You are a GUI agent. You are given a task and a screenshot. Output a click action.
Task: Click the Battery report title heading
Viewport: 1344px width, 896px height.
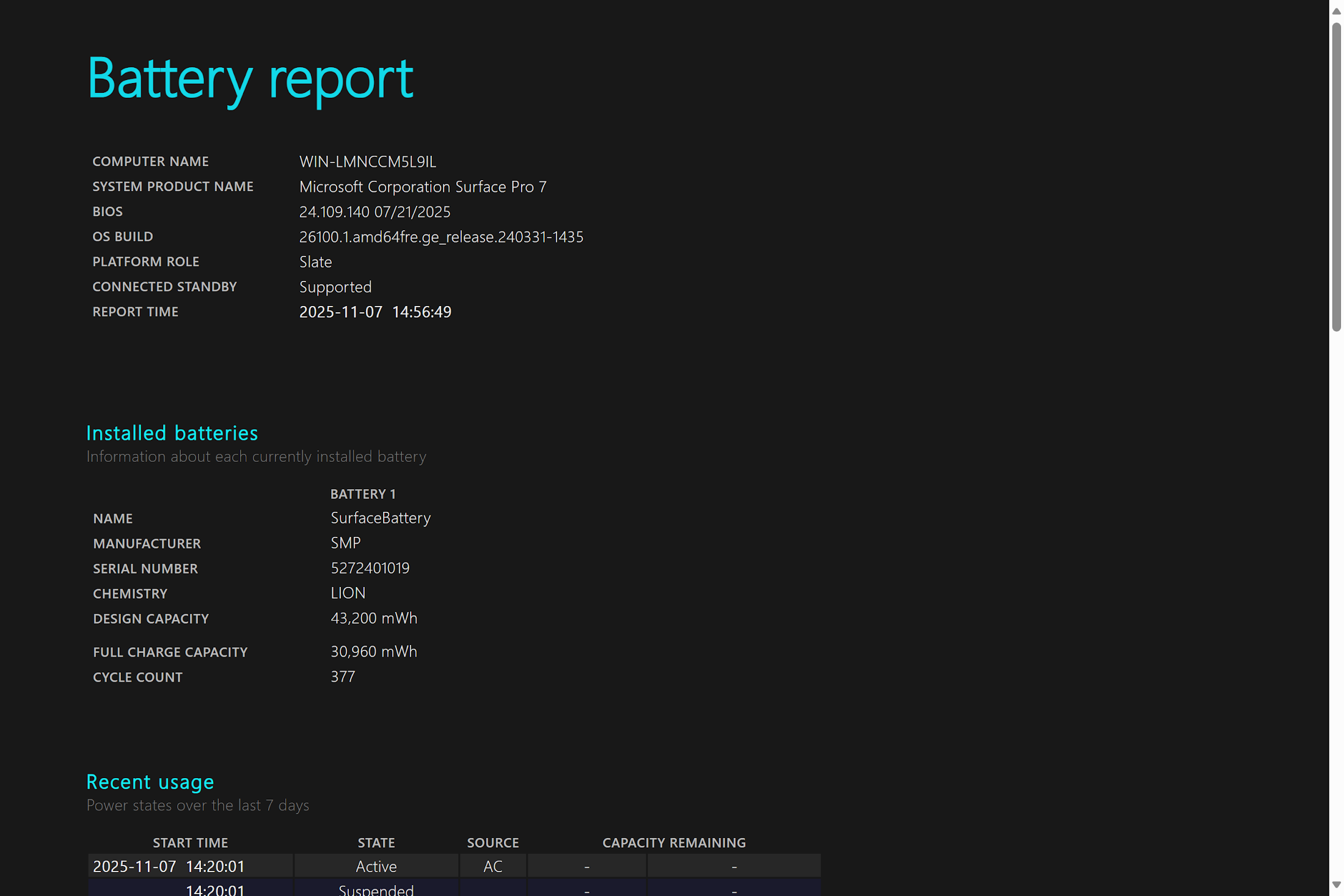click(250, 78)
